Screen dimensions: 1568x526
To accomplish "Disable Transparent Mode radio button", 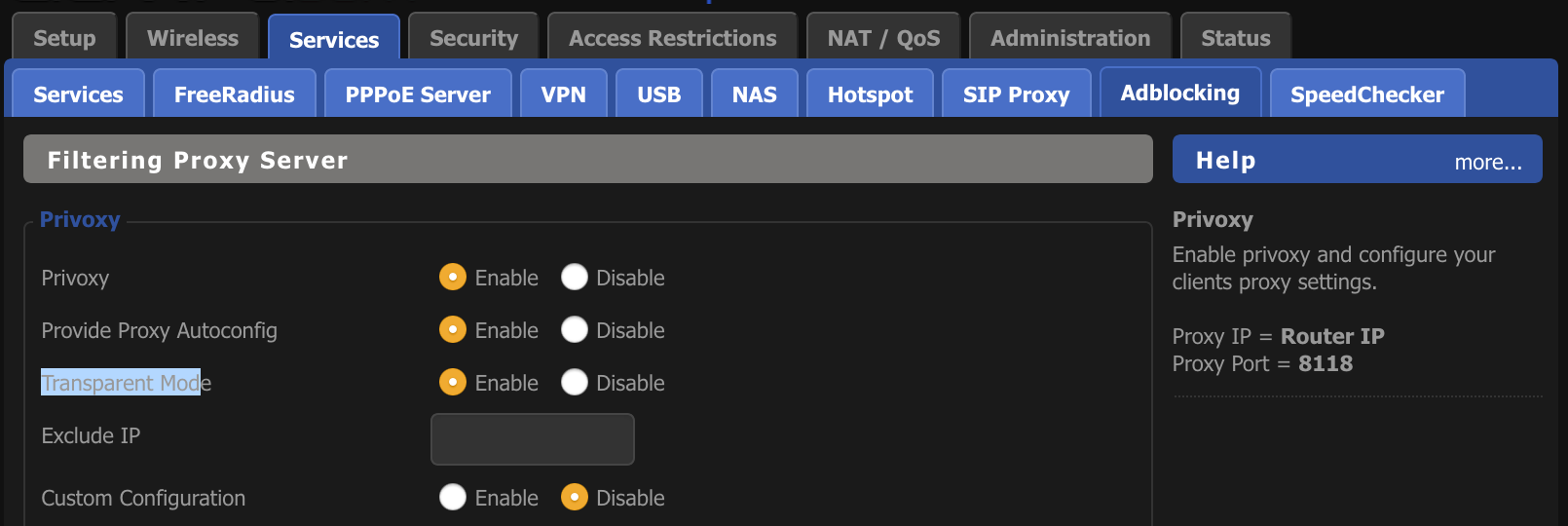I will 575,383.
